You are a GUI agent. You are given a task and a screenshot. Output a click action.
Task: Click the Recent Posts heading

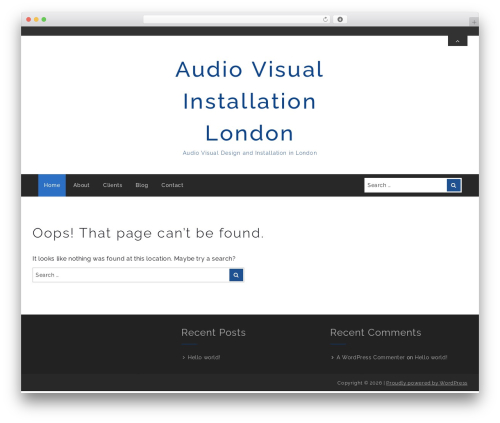tap(213, 332)
